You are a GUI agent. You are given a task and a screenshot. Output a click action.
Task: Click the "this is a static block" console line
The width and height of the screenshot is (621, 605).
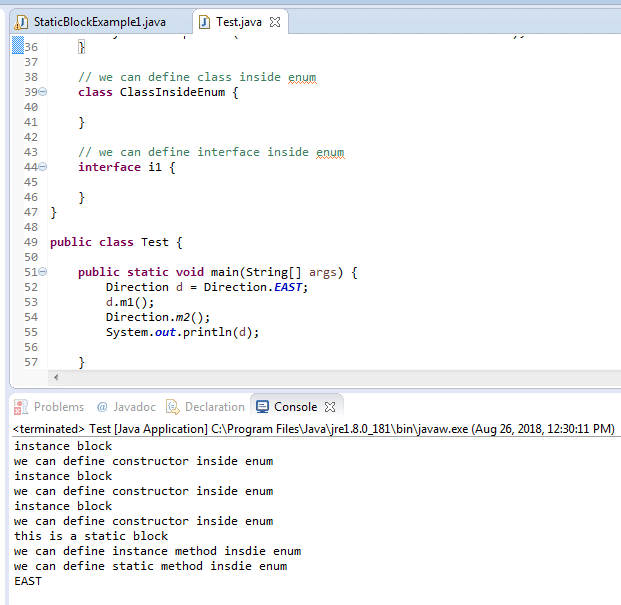[x=91, y=536]
